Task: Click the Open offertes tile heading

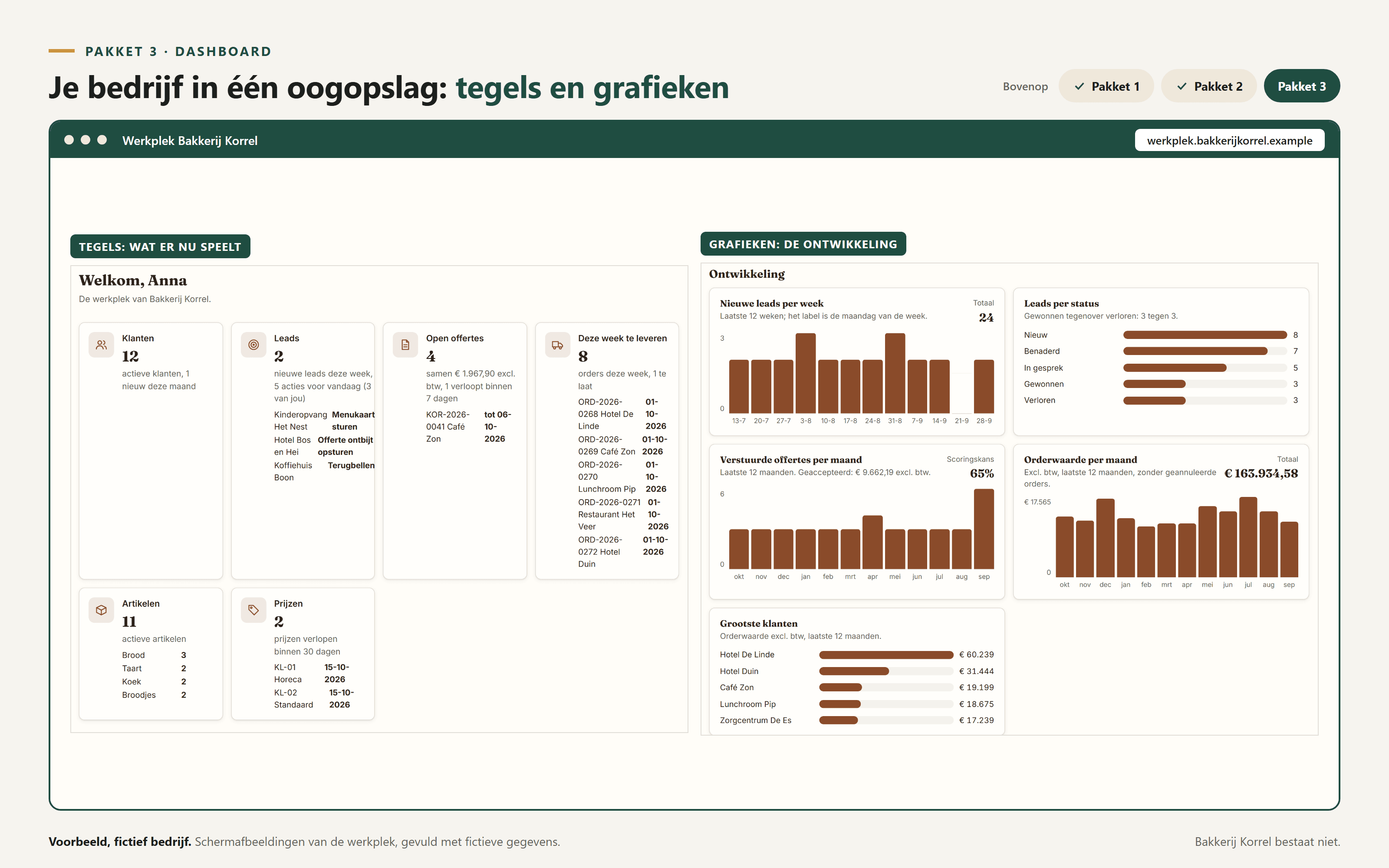Action: tap(454, 338)
